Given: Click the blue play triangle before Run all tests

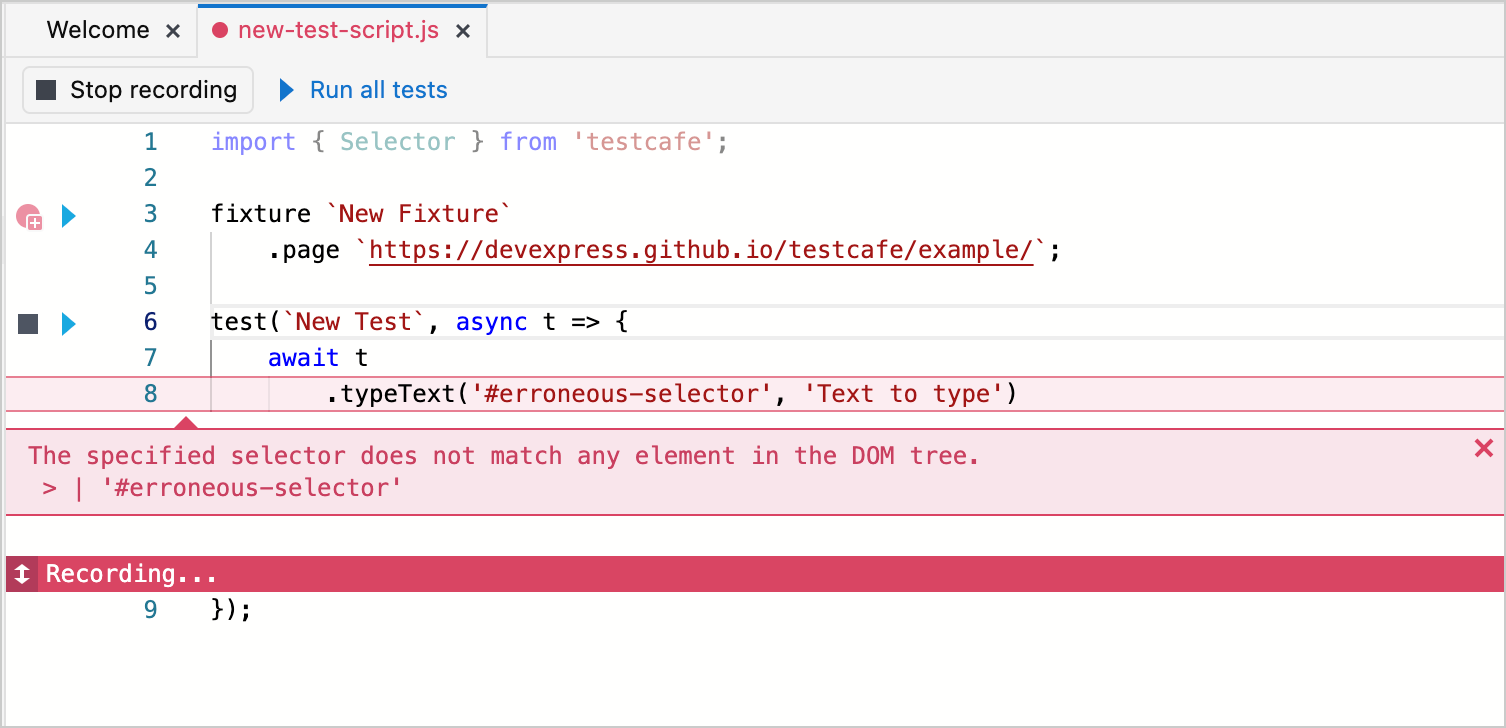Looking at the screenshot, I should click(x=286, y=89).
